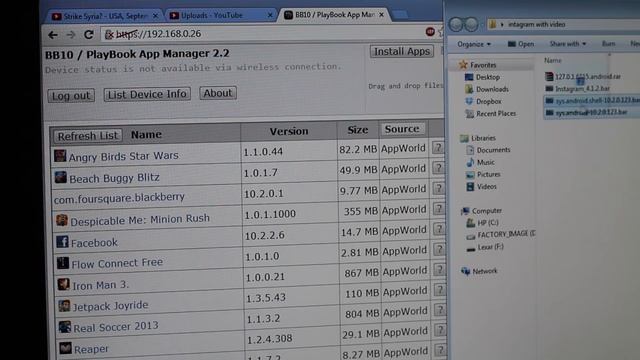Close the Uploads - YouTube tab

click(270, 15)
